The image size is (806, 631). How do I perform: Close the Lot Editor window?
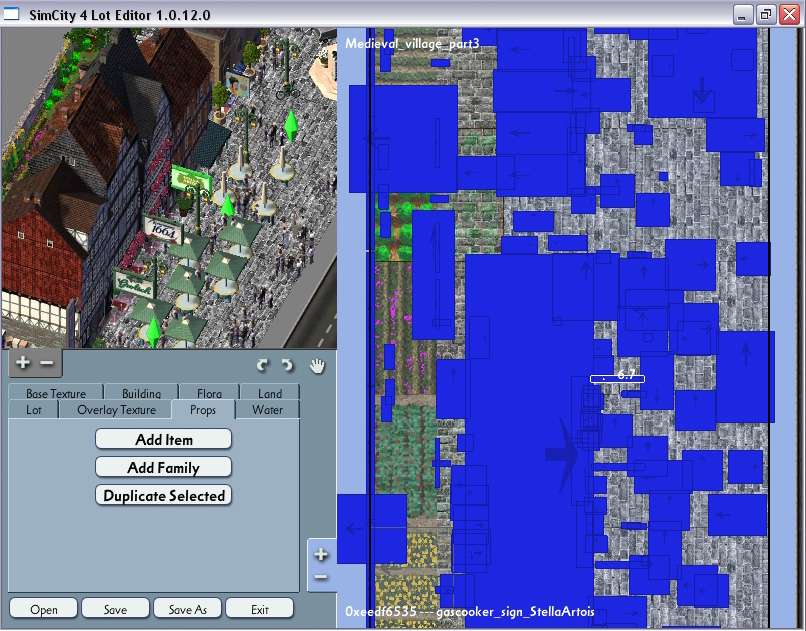[790, 14]
